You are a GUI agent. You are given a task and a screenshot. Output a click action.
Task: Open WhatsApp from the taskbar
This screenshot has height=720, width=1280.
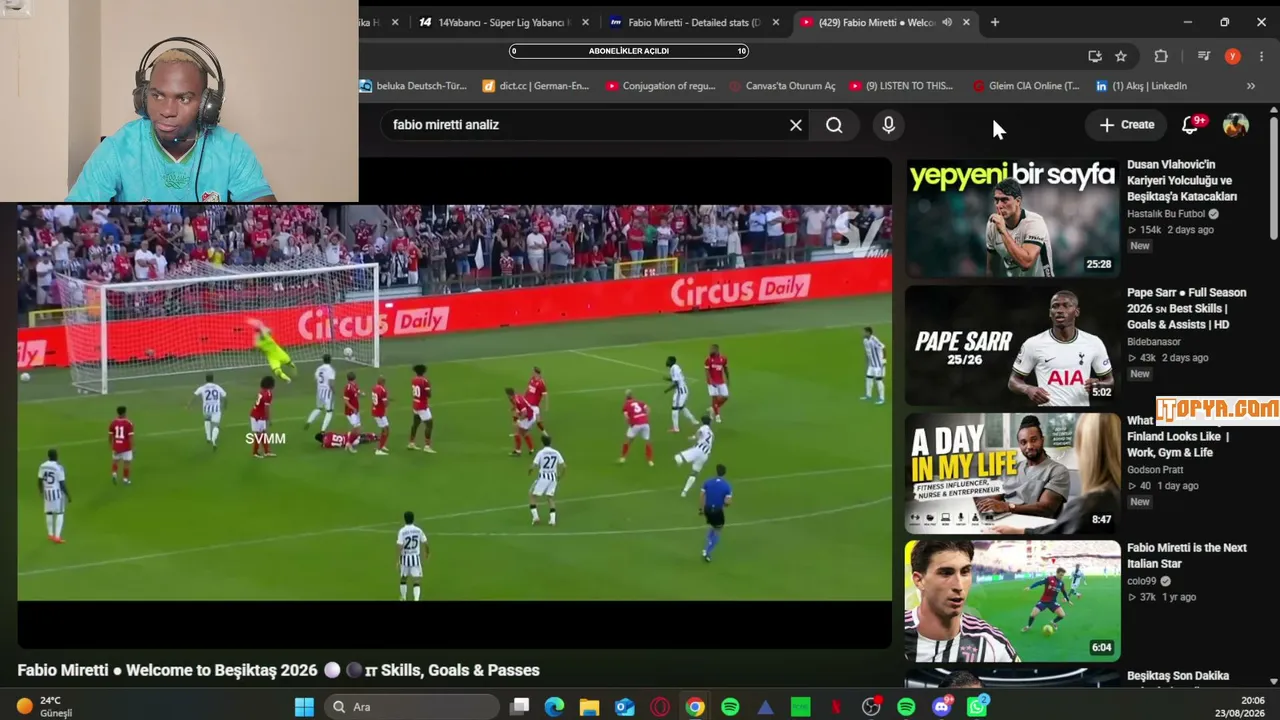click(977, 707)
